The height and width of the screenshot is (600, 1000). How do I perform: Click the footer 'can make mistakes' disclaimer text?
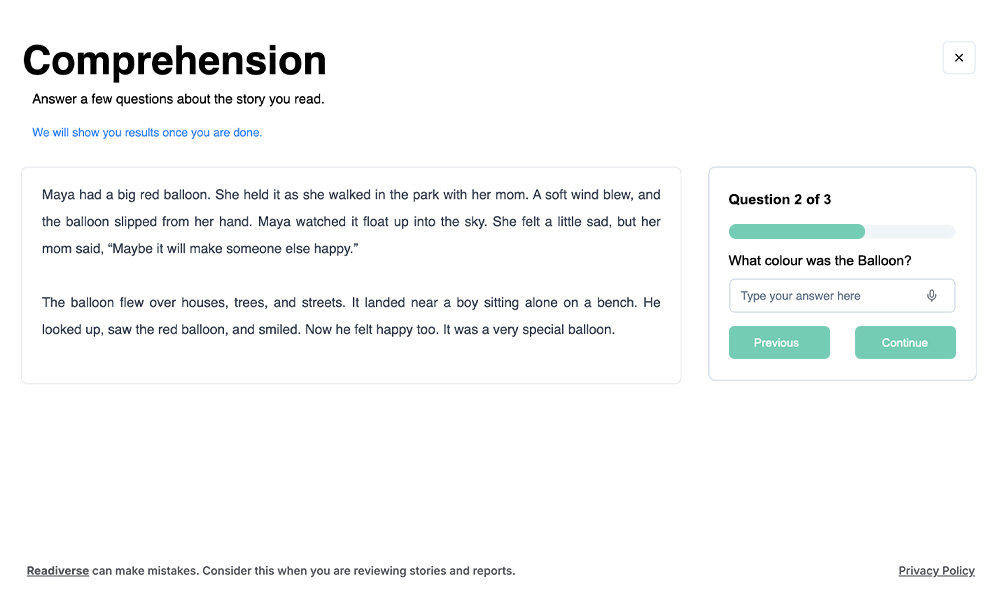coord(304,571)
